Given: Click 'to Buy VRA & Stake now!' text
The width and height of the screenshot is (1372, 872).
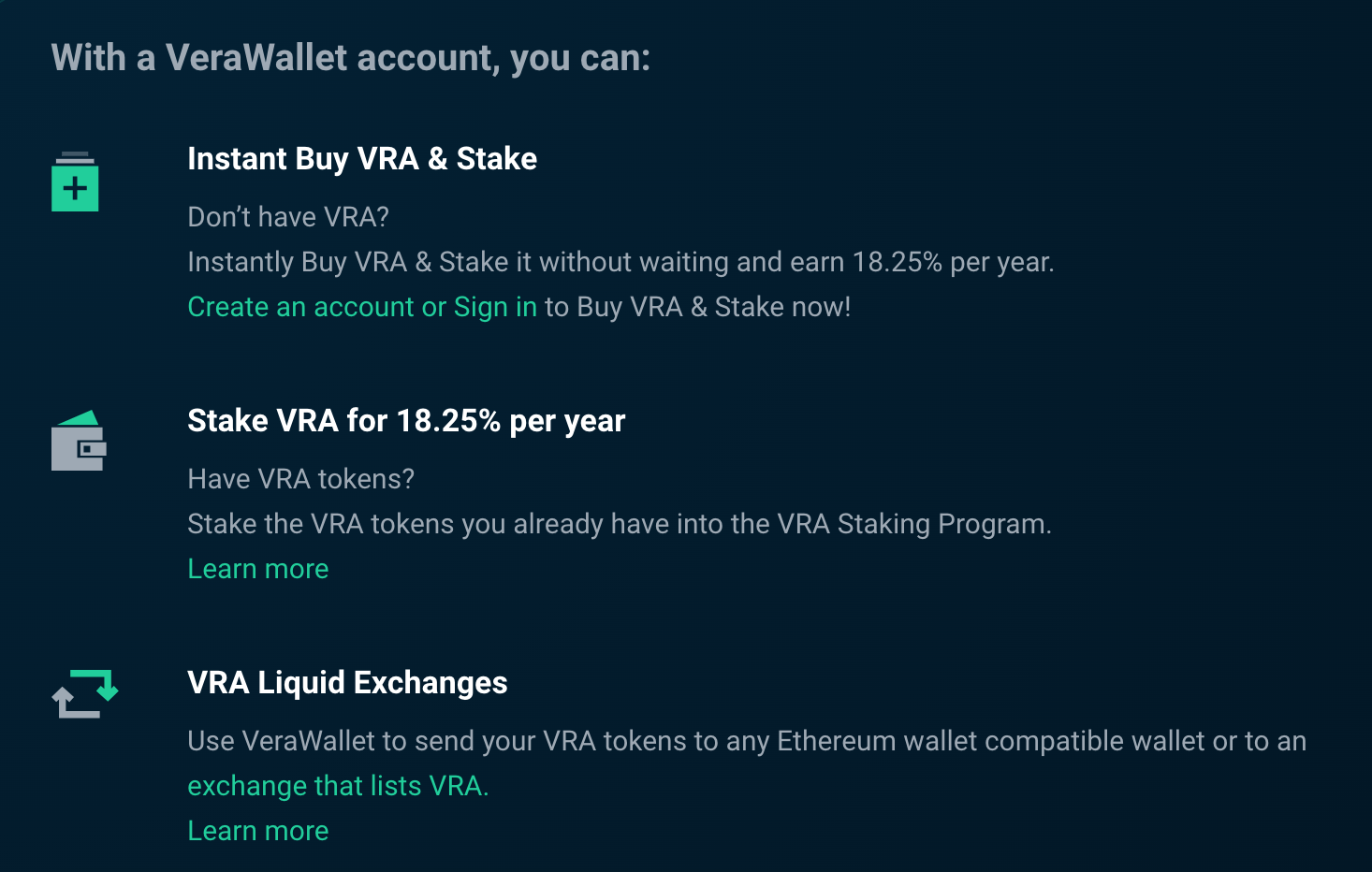Looking at the screenshot, I should (x=698, y=307).
